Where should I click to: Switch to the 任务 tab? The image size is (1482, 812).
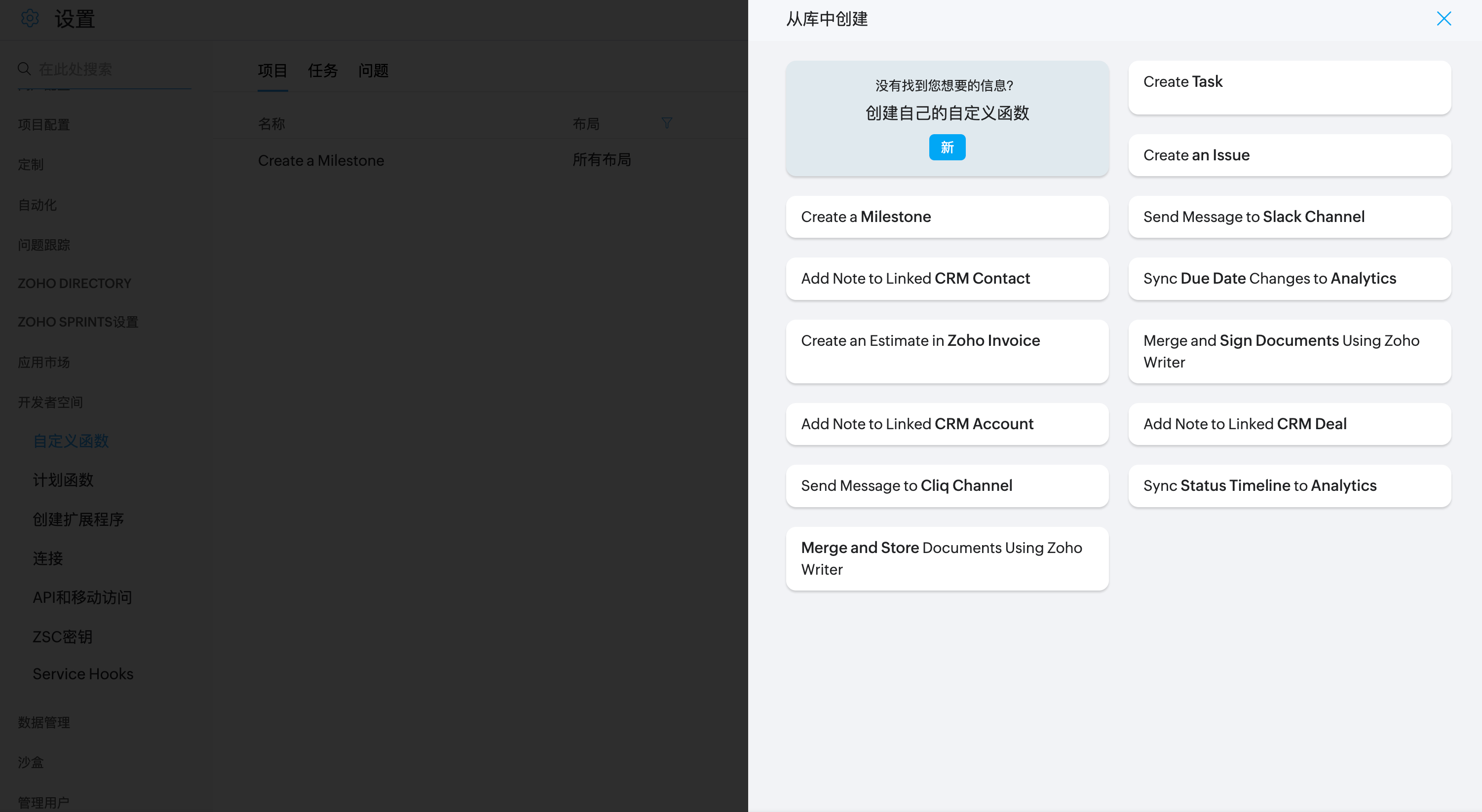[322, 71]
